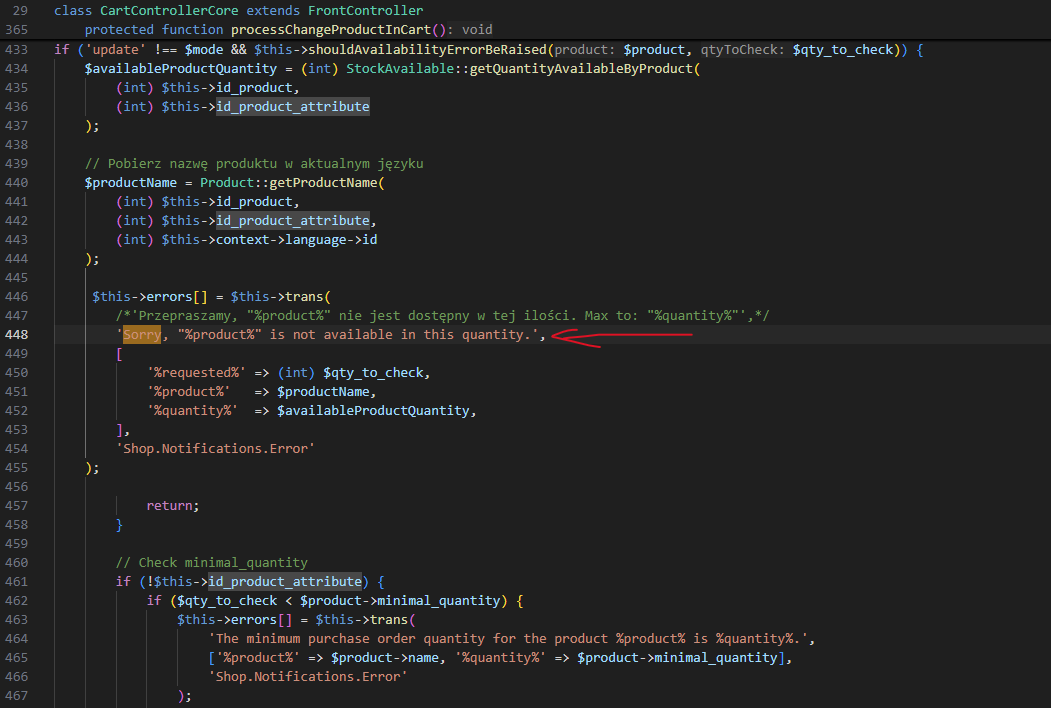Click sticky scroll line 'class CartControllerCore extends FrontController'
The image size is (1051, 708).
click(x=239, y=11)
